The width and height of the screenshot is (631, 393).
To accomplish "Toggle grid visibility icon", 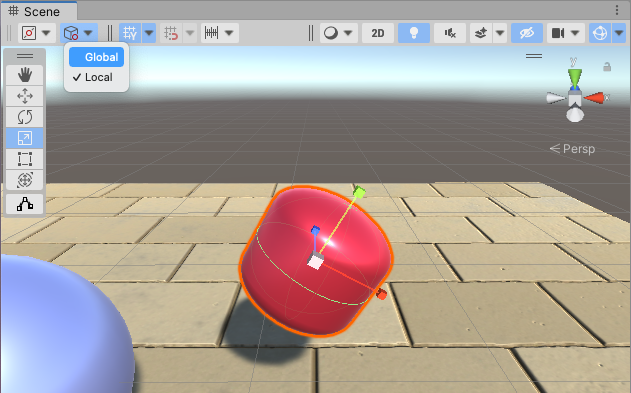I will click(x=130, y=33).
